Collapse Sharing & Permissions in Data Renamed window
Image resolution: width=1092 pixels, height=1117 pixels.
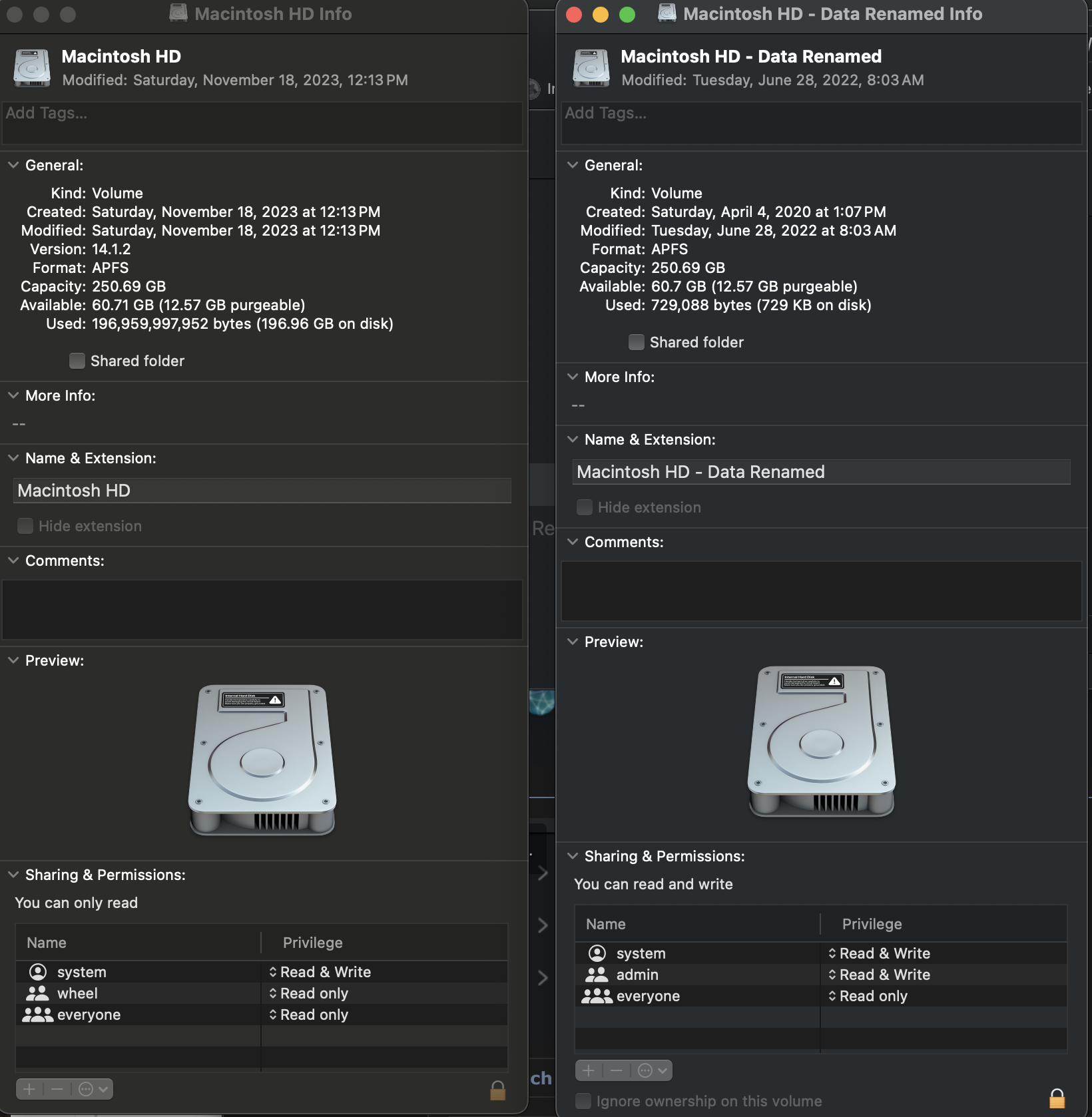tap(573, 856)
